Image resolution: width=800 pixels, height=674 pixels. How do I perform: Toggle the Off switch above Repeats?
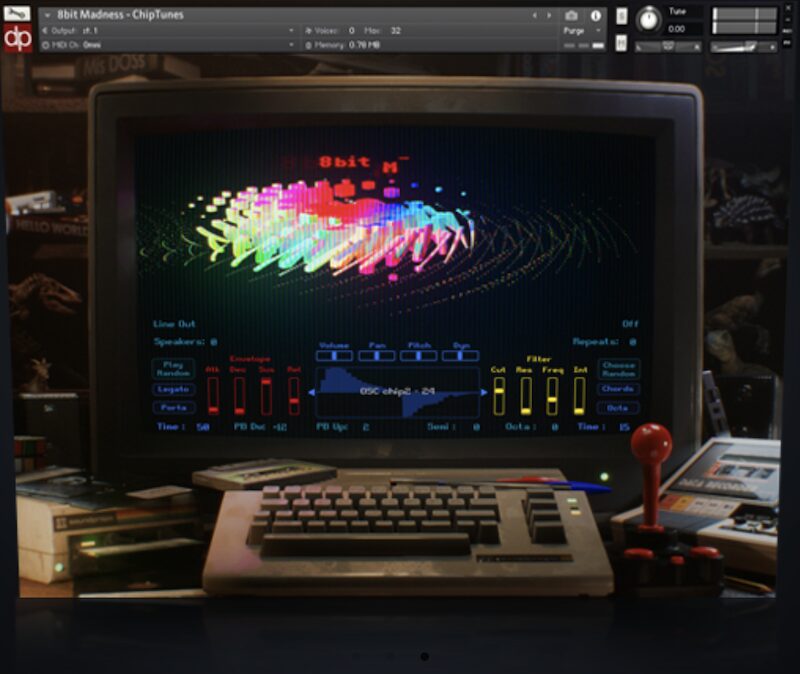630,324
